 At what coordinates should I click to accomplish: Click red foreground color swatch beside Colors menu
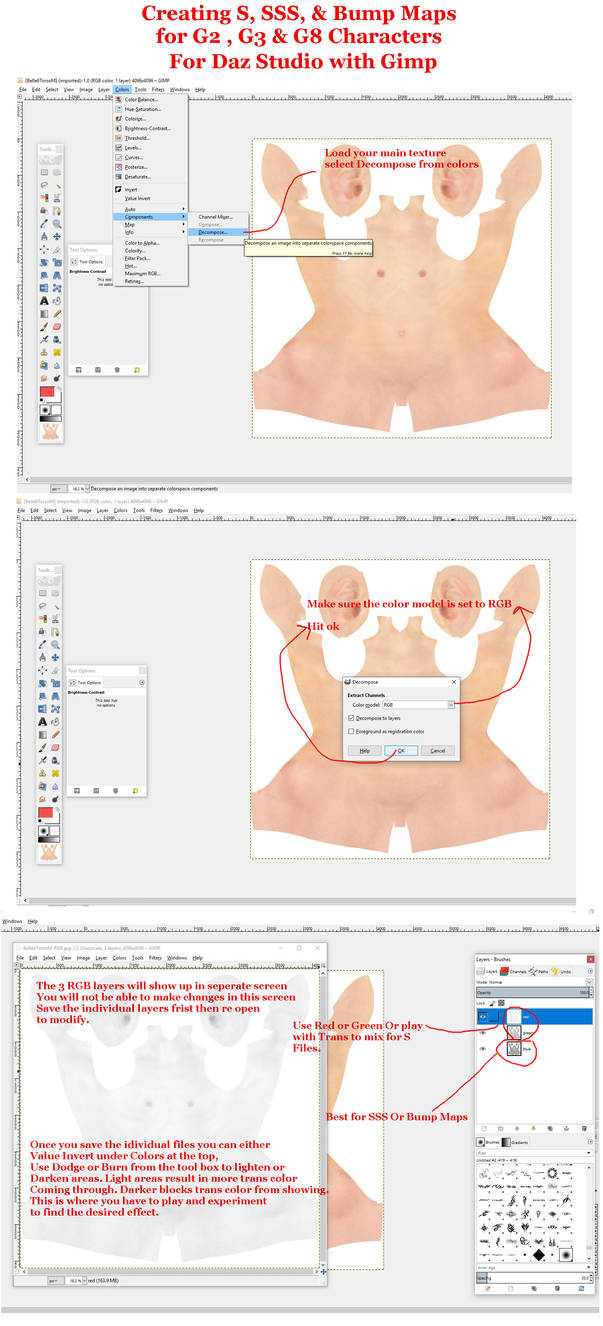pyautogui.click(x=47, y=391)
